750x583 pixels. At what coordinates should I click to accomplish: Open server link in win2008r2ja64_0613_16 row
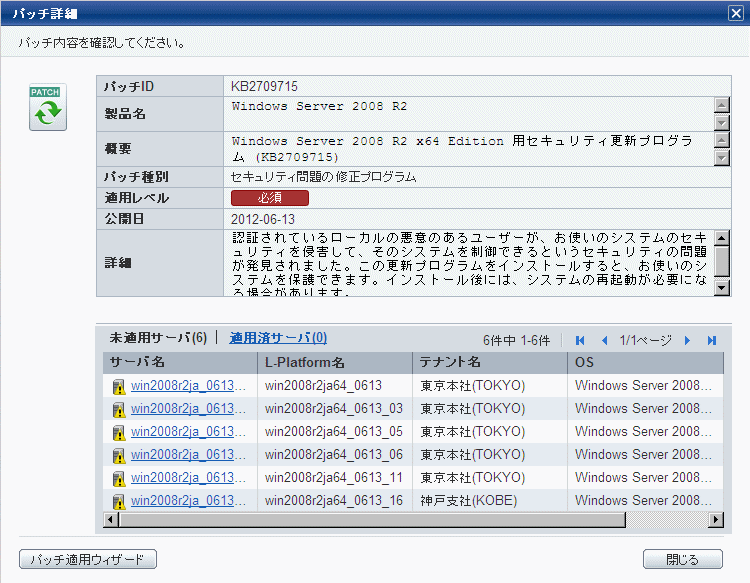click(x=188, y=500)
